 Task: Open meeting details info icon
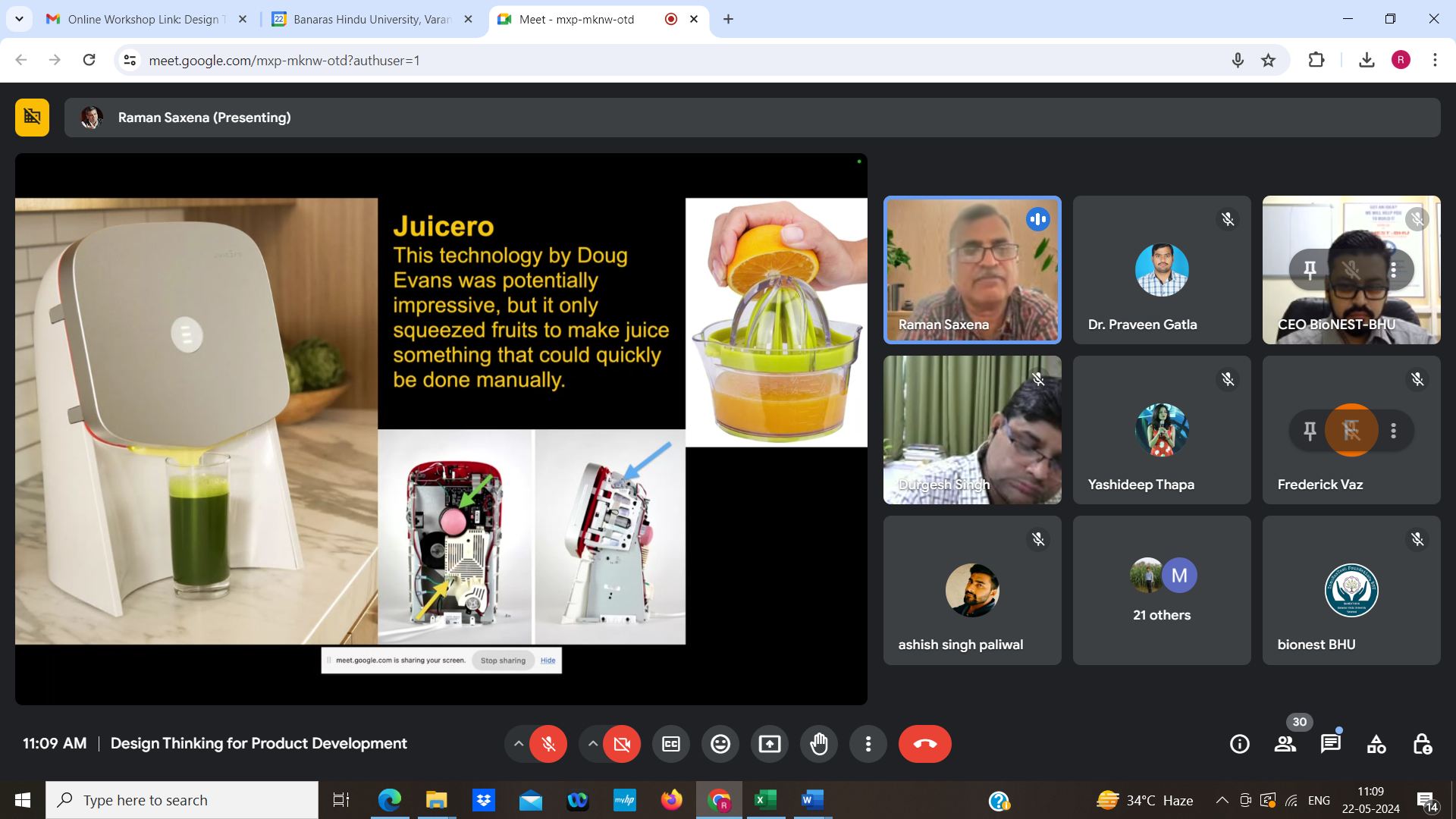click(x=1240, y=744)
